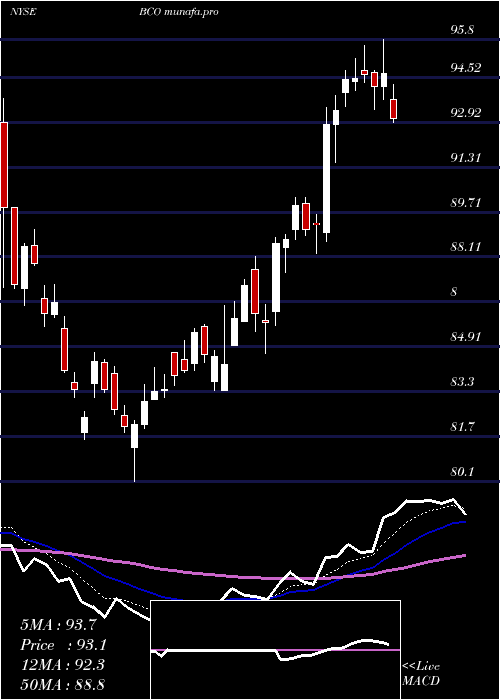Select the 91.31 price axis label
Viewport: 500px width, 700px height.
(466, 158)
